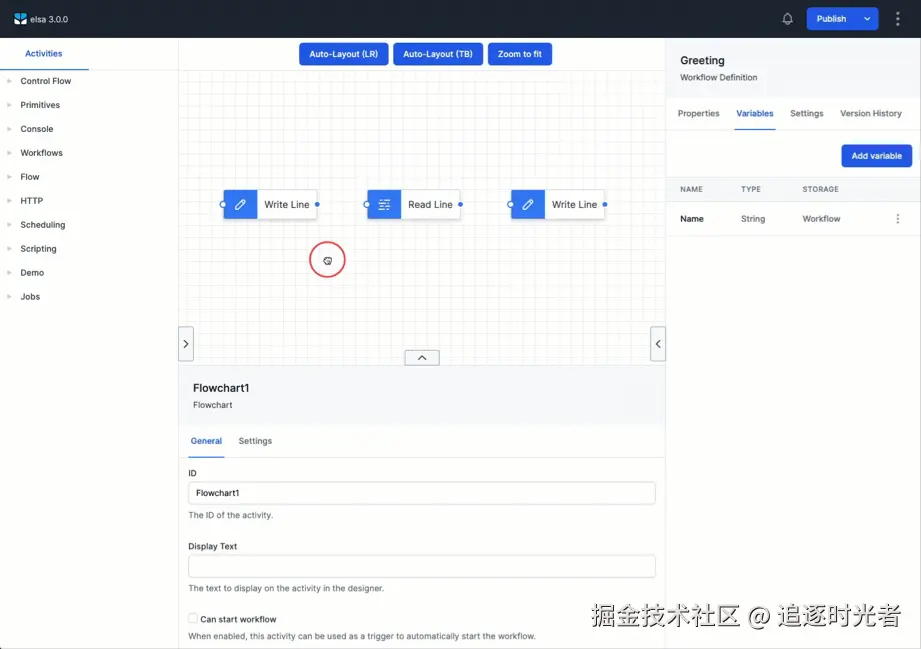Toggle the bottom panel with the up chevron

tap(422, 358)
